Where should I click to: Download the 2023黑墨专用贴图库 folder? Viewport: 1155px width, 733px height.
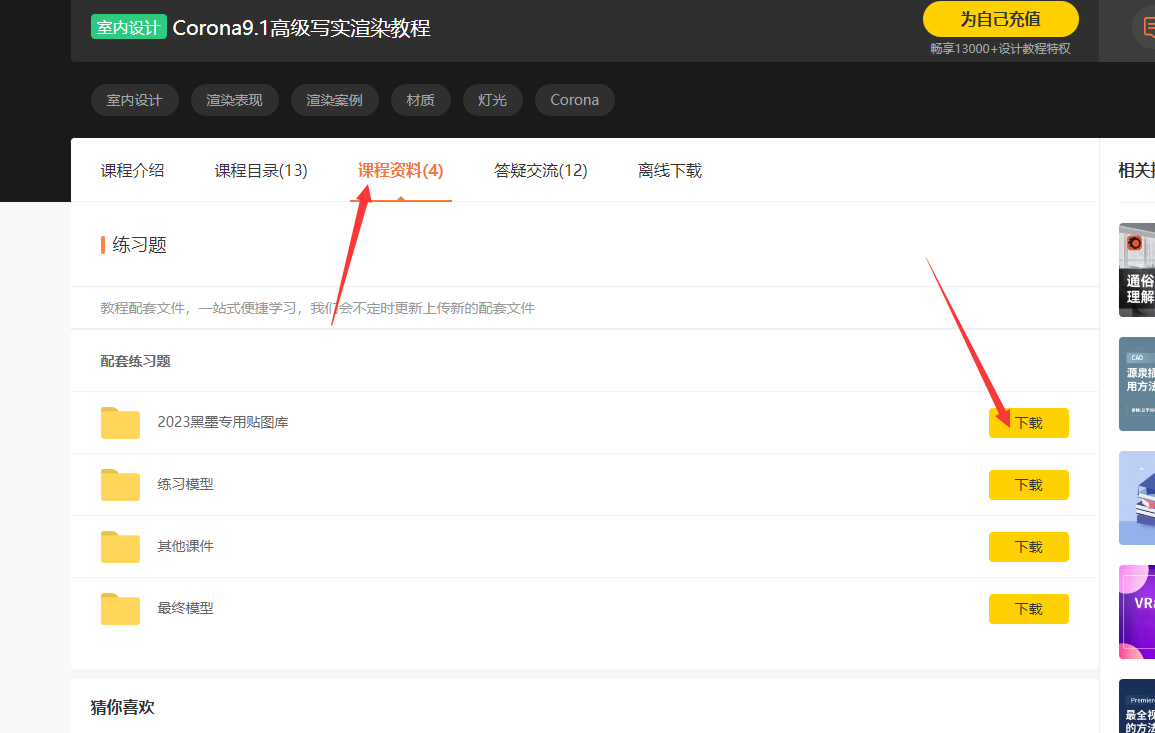pos(1028,423)
